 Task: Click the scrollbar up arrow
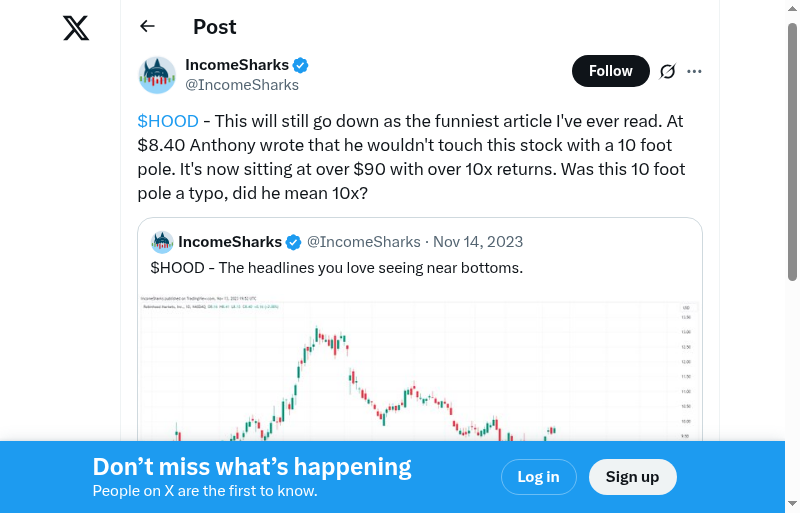792,8
